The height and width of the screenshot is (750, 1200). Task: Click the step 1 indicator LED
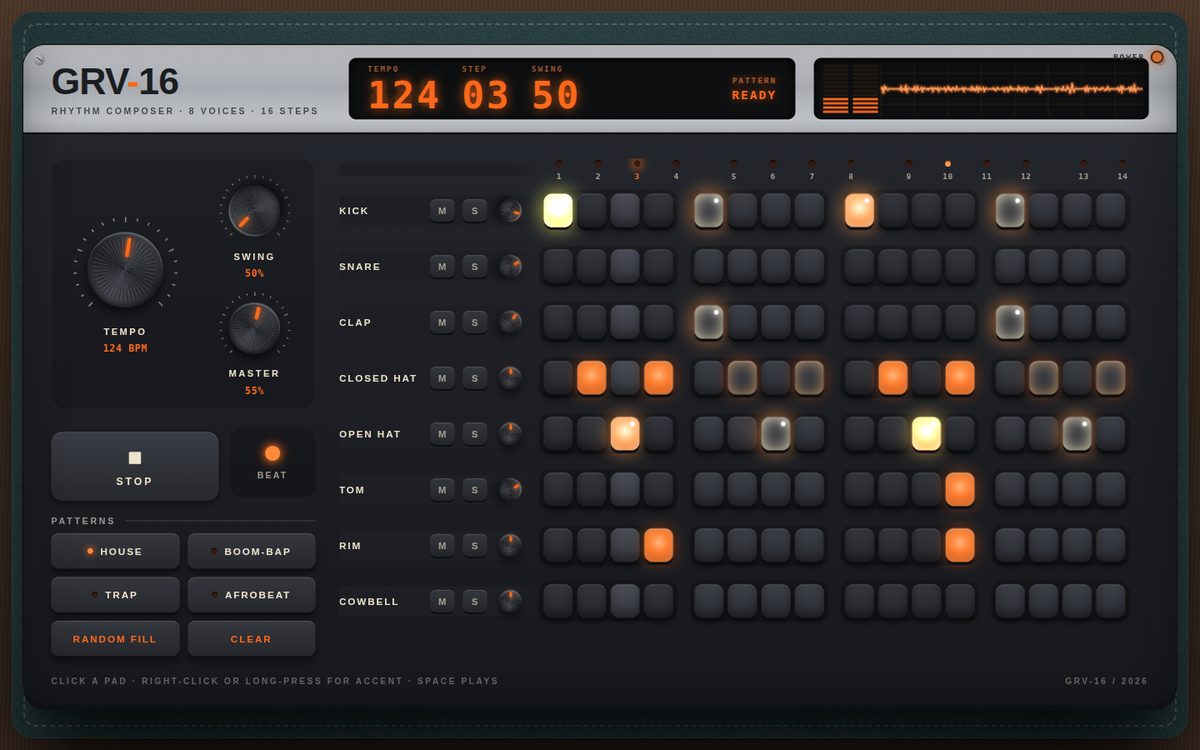pyautogui.click(x=558, y=163)
